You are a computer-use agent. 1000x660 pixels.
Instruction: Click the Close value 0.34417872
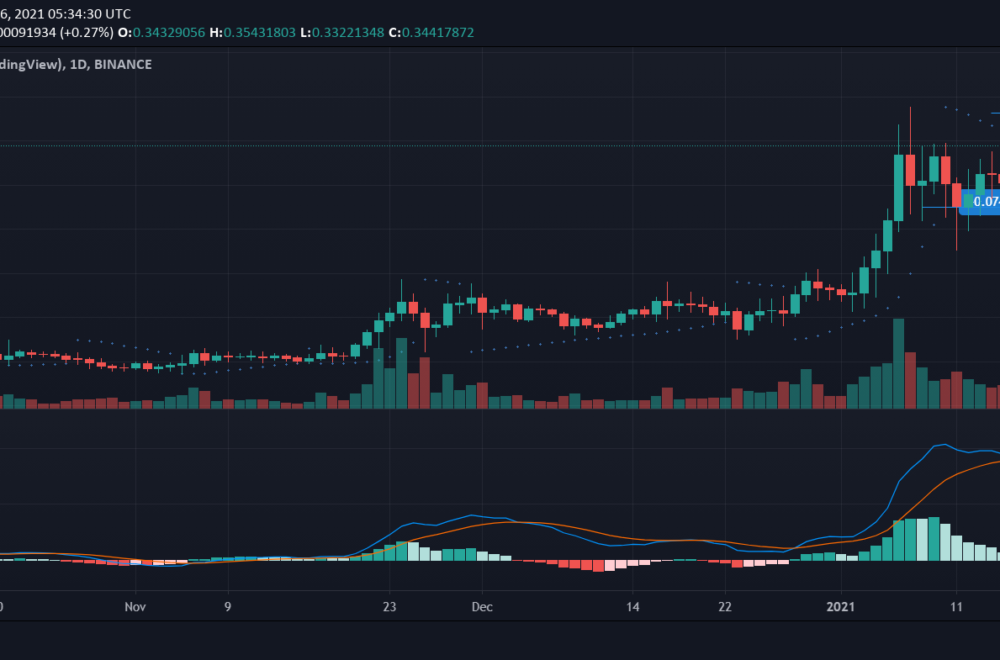[x=438, y=33]
